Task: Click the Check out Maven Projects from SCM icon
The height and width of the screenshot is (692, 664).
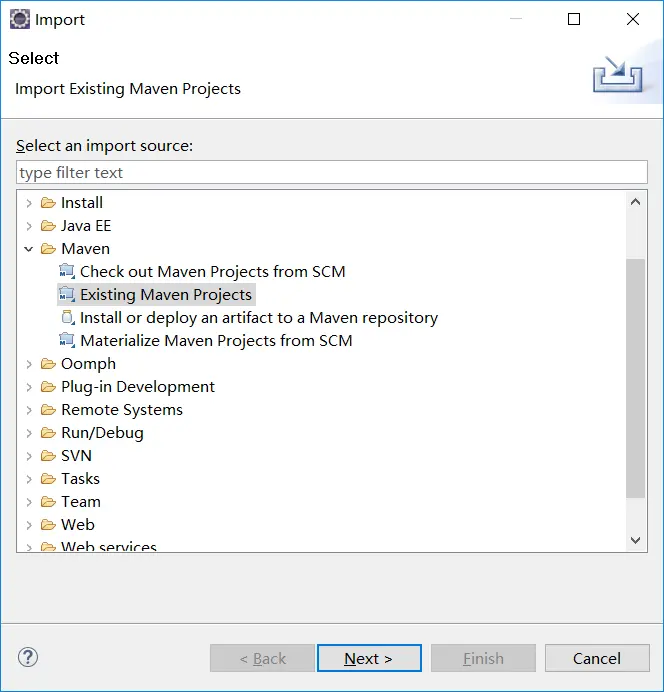Action: [67, 271]
